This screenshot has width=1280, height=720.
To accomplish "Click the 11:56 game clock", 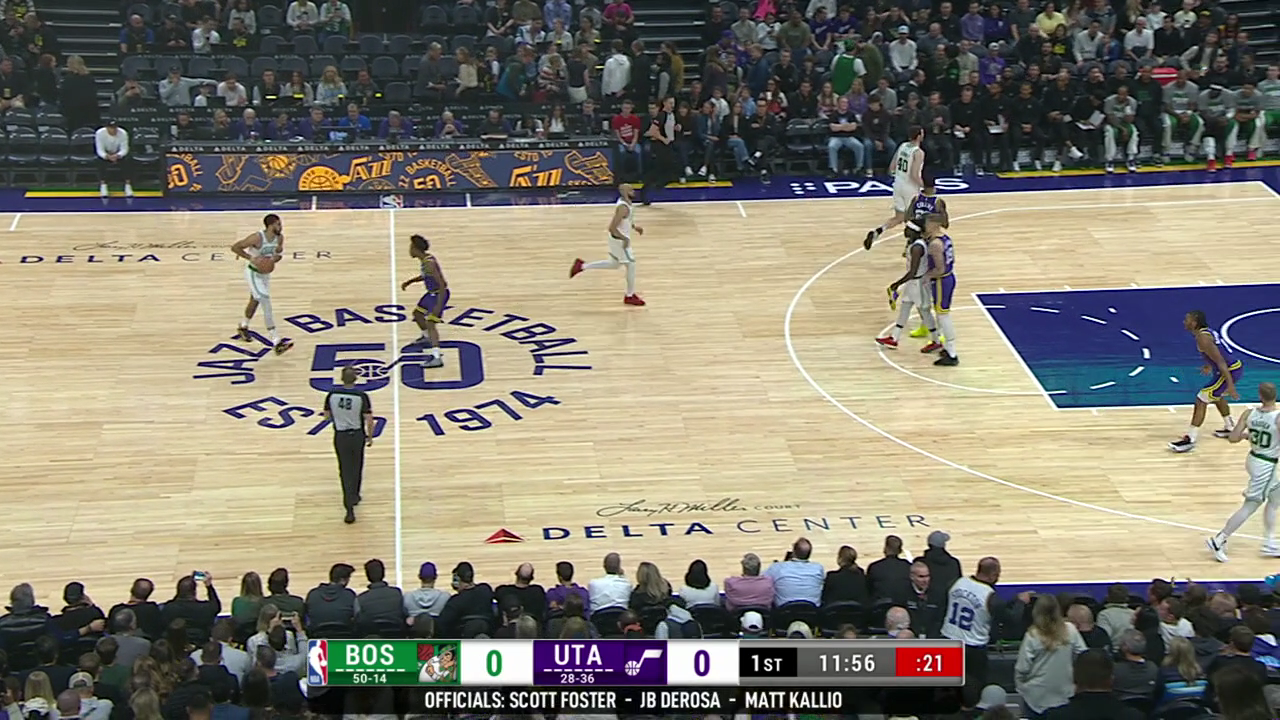I will click(x=846, y=663).
